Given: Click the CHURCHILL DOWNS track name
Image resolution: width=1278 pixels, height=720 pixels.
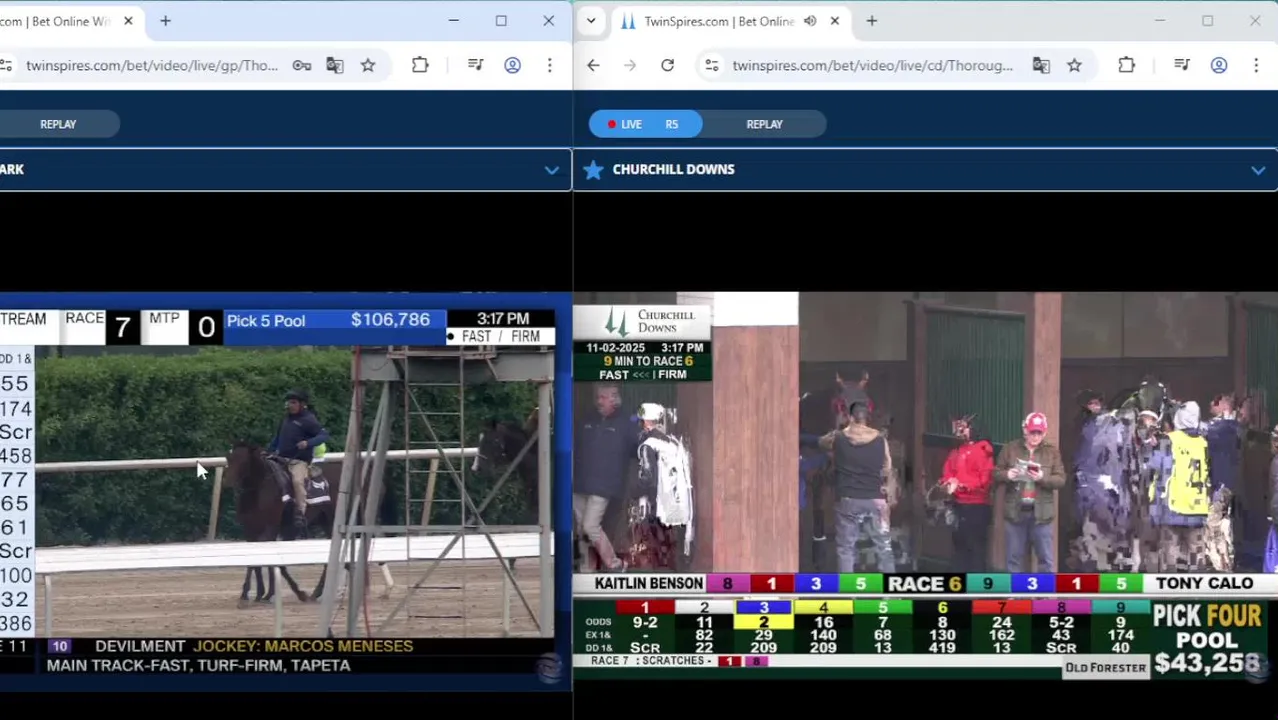Looking at the screenshot, I should [x=673, y=169].
